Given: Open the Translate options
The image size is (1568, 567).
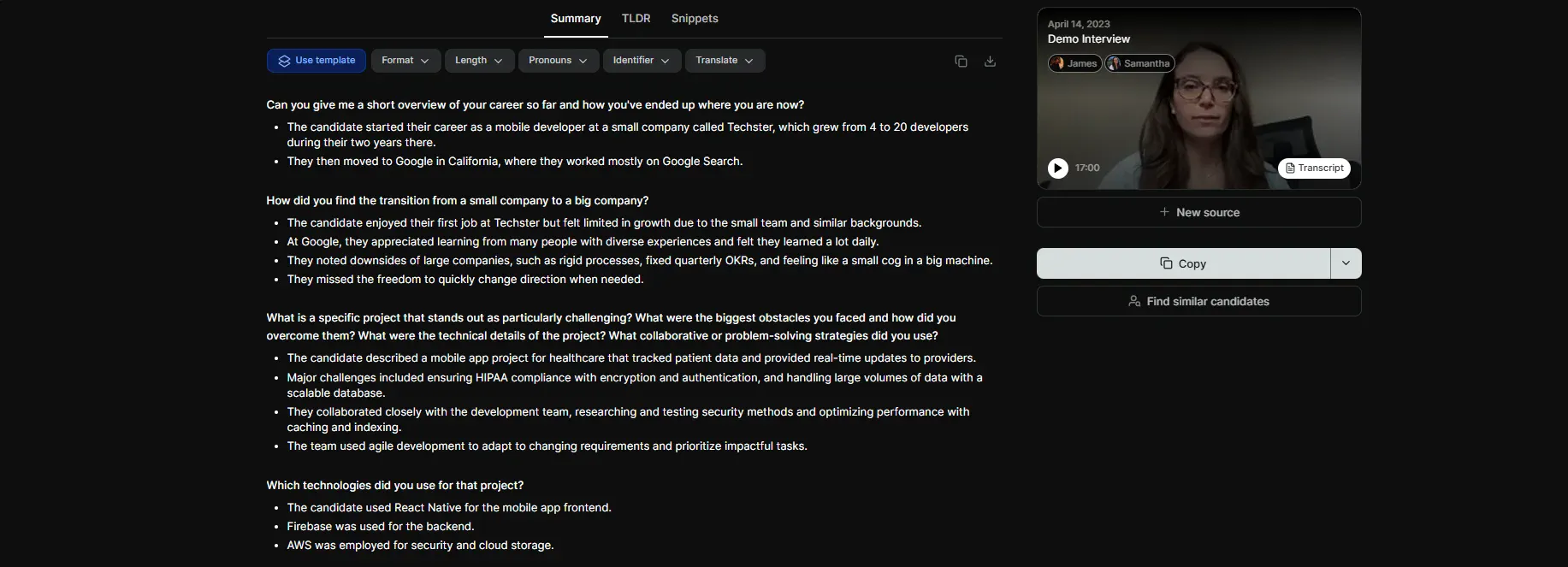Looking at the screenshot, I should (x=724, y=60).
